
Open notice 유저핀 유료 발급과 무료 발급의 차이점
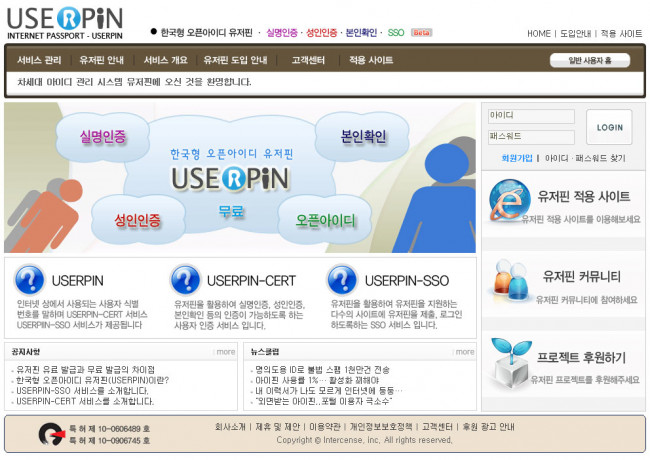point(85,370)
